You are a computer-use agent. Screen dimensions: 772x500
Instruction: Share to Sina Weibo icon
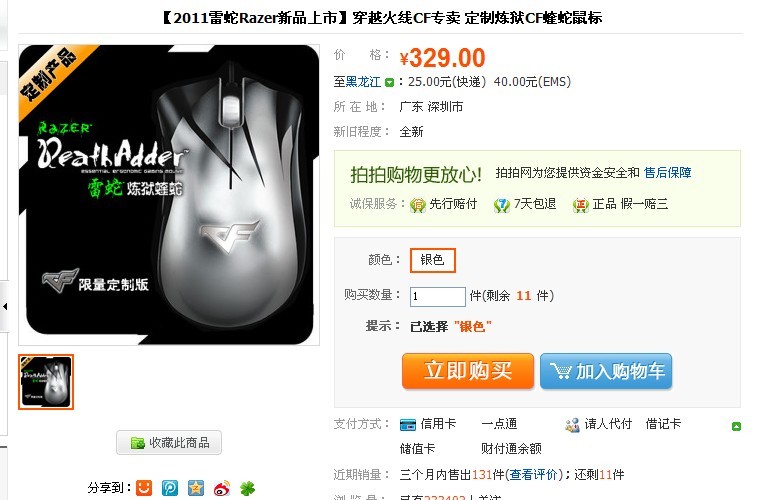point(222,488)
